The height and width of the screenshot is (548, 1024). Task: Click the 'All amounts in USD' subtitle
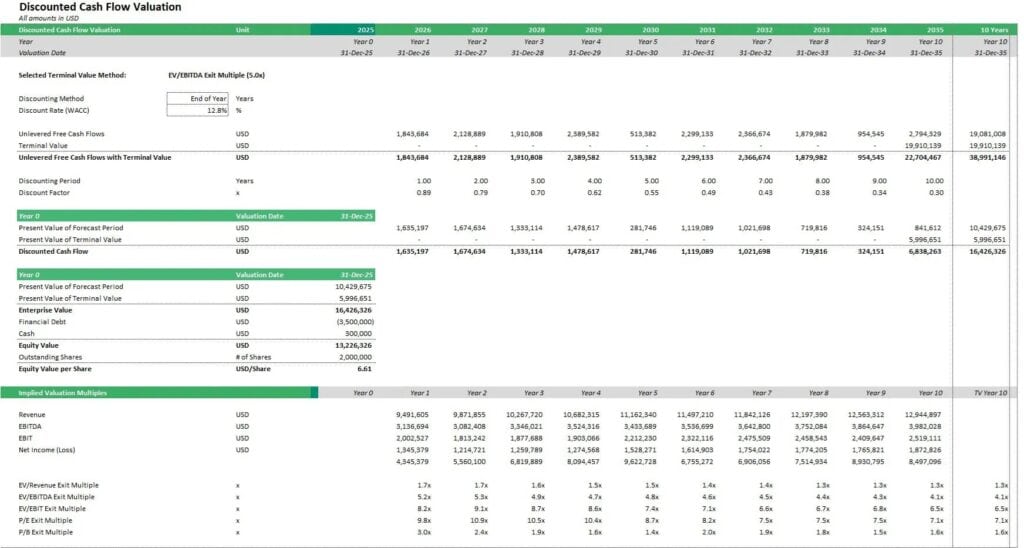48,18
